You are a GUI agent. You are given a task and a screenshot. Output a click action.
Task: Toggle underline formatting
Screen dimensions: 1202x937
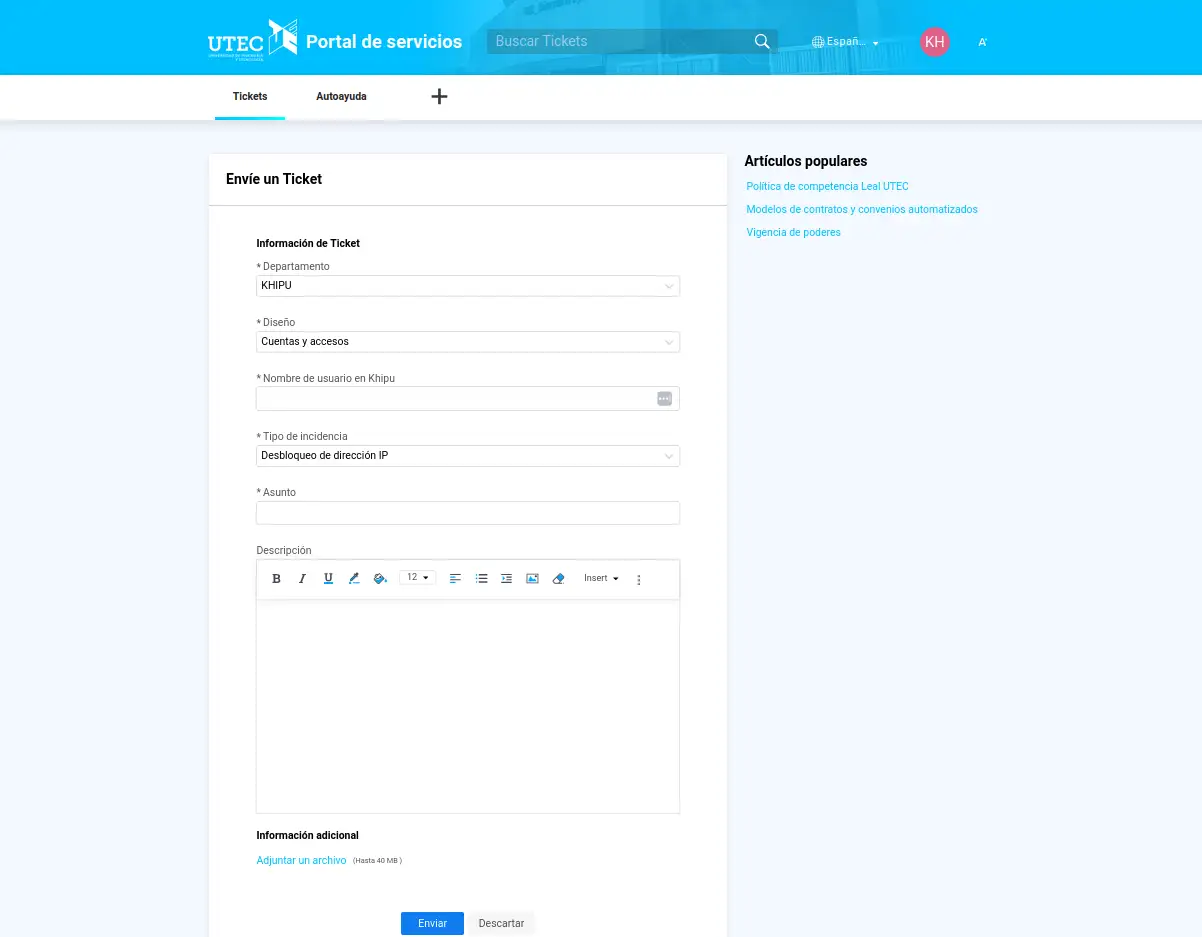coord(328,579)
